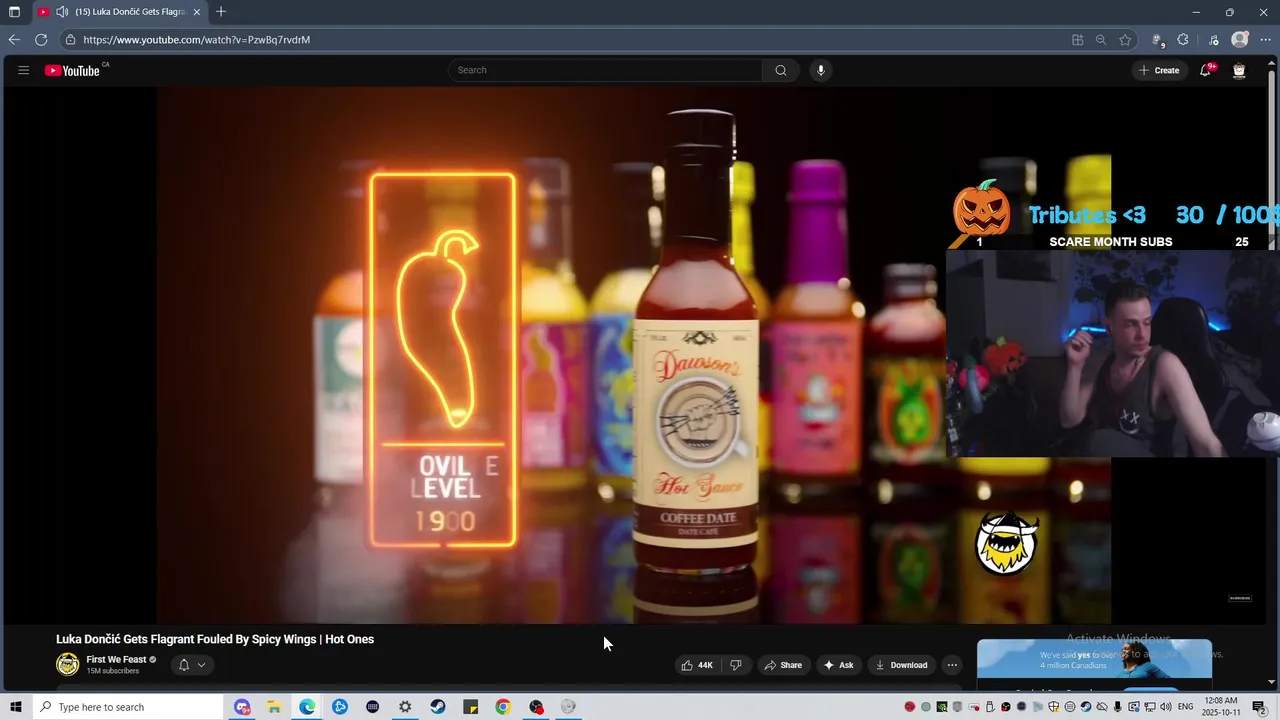The image size is (1280, 720).
Task: Open a new browser tab
Action: (x=221, y=12)
